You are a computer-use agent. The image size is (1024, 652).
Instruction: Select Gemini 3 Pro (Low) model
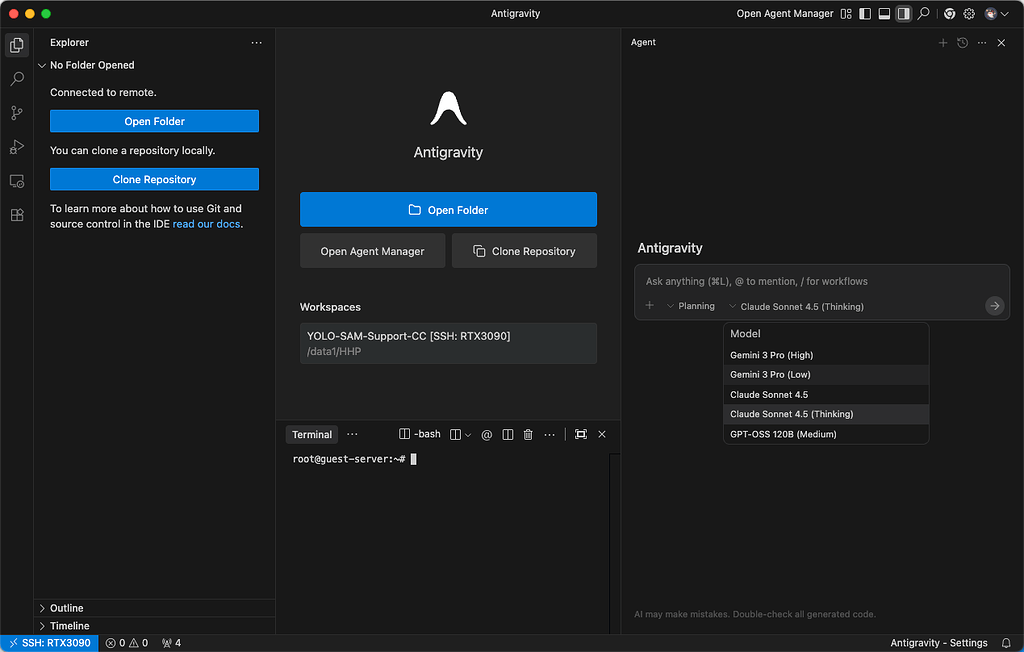click(x=825, y=375)
